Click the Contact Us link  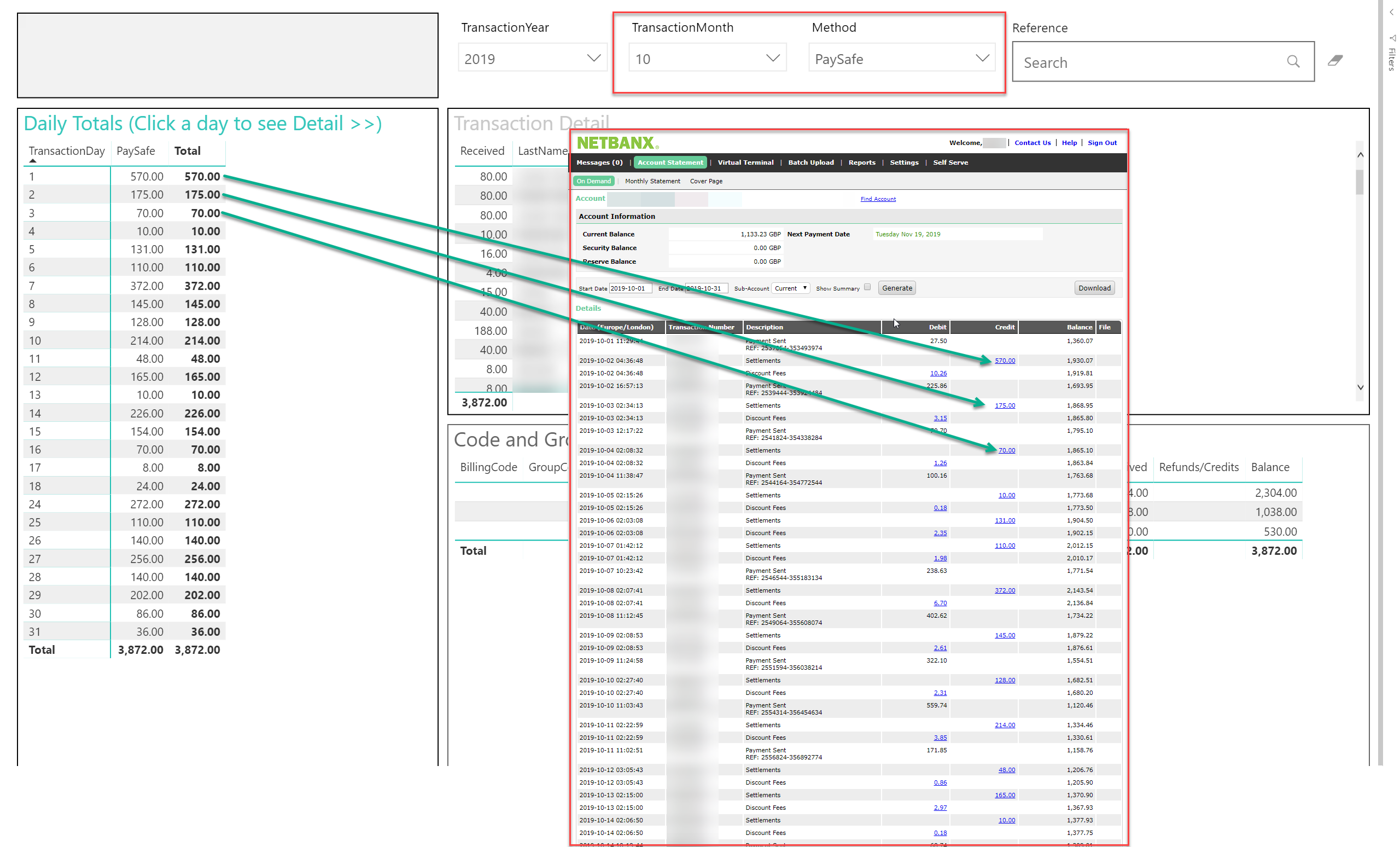[x=1032, y=143]
